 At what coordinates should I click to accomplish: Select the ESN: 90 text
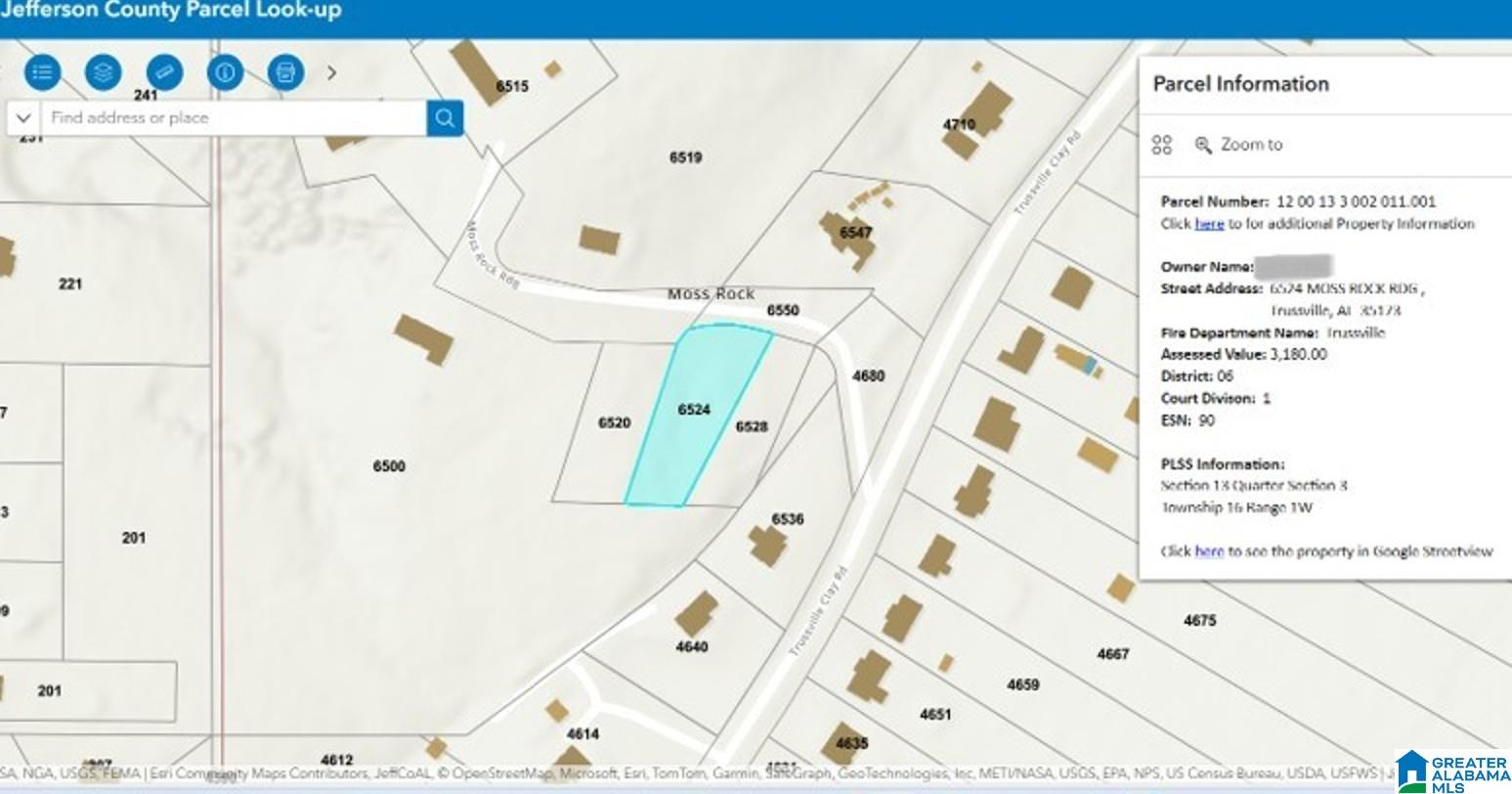pos(1188,420)
